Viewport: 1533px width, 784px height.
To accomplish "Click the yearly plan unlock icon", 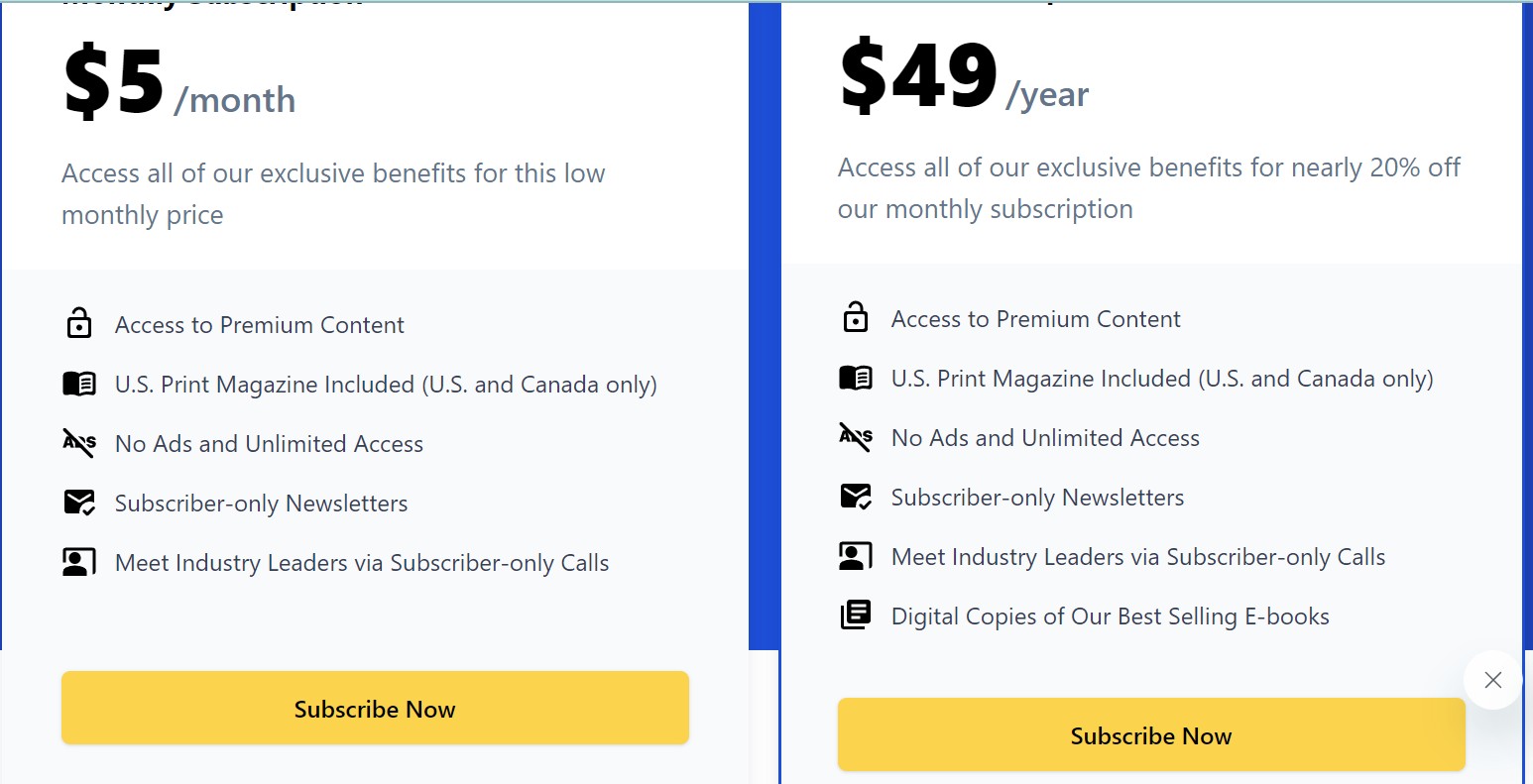I will point(856,318).
